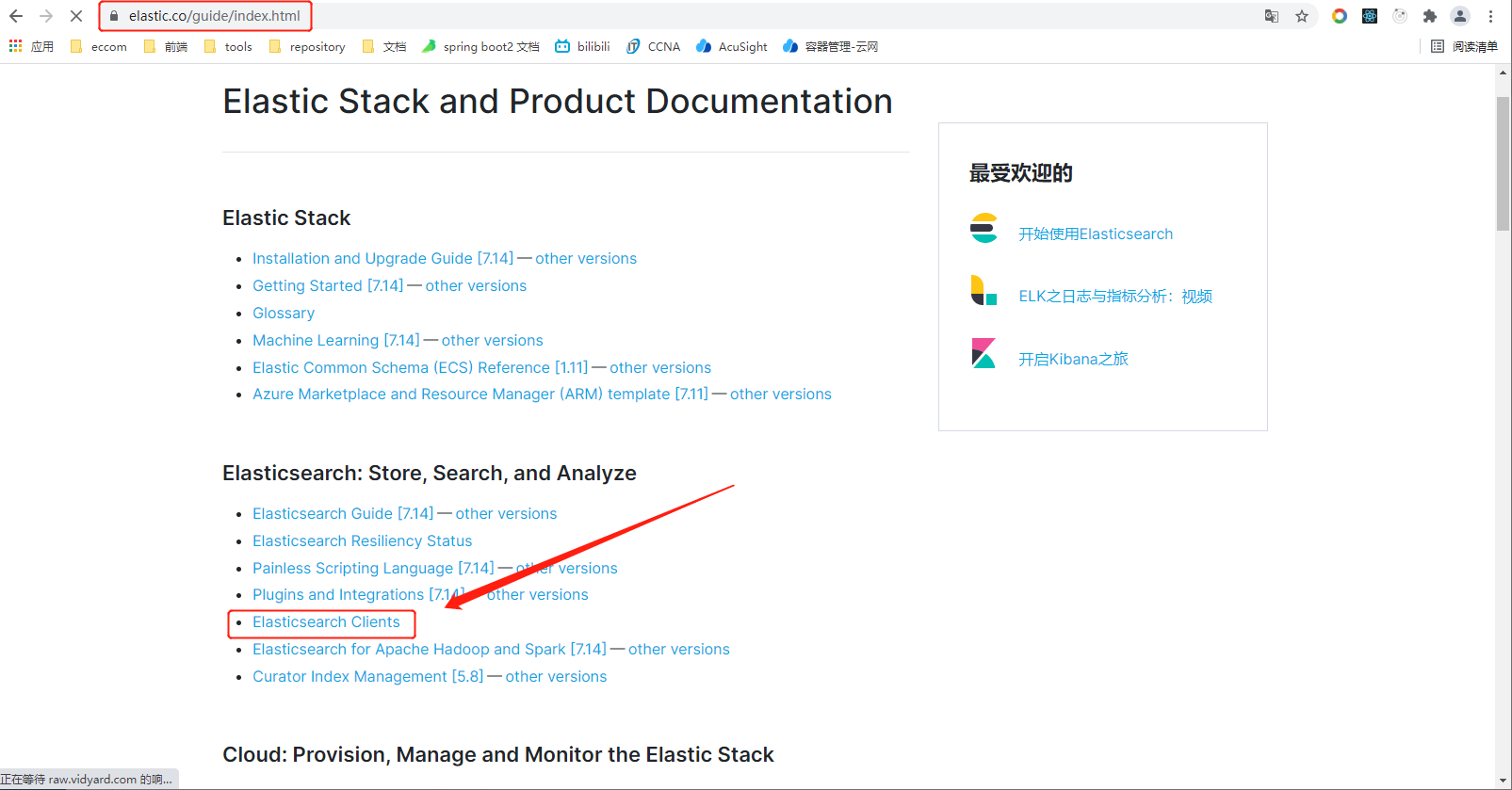Click the Kibana logo icon
Viewport: 1512px width, 790px height.
(x=984, y=353)
